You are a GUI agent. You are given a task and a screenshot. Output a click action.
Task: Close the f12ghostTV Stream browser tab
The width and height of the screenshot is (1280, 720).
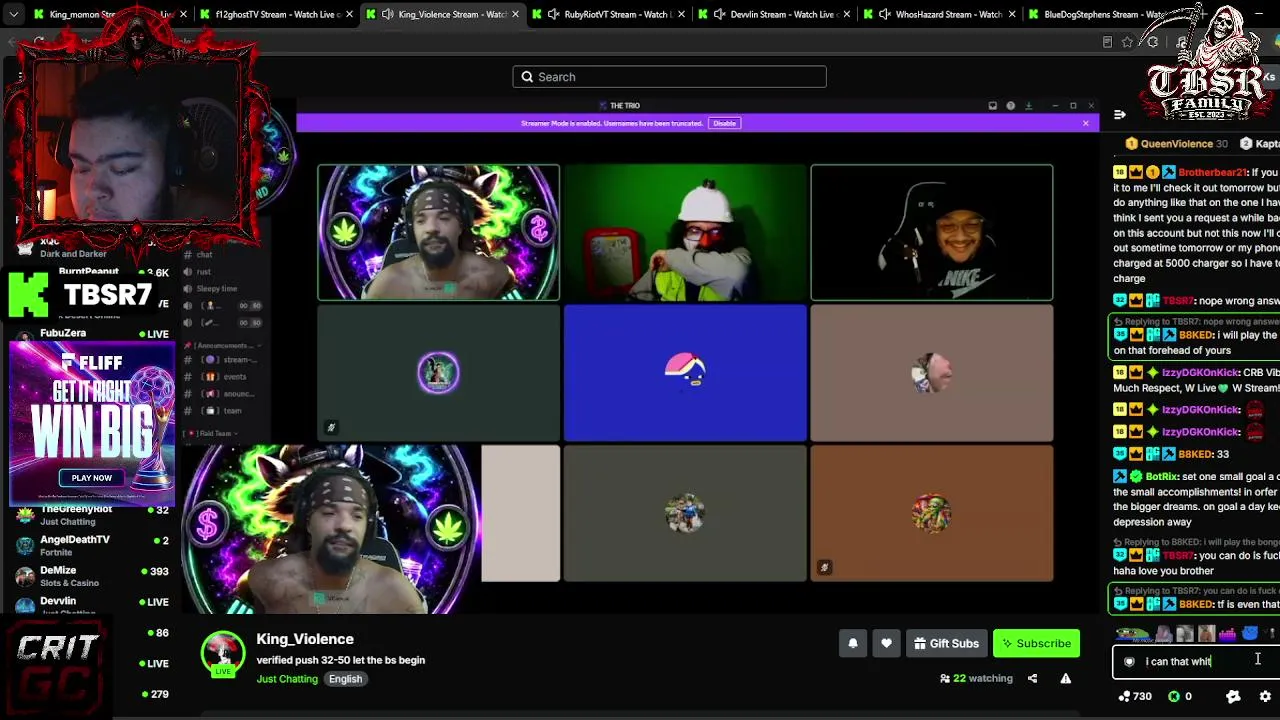click(x=348, y=14)
